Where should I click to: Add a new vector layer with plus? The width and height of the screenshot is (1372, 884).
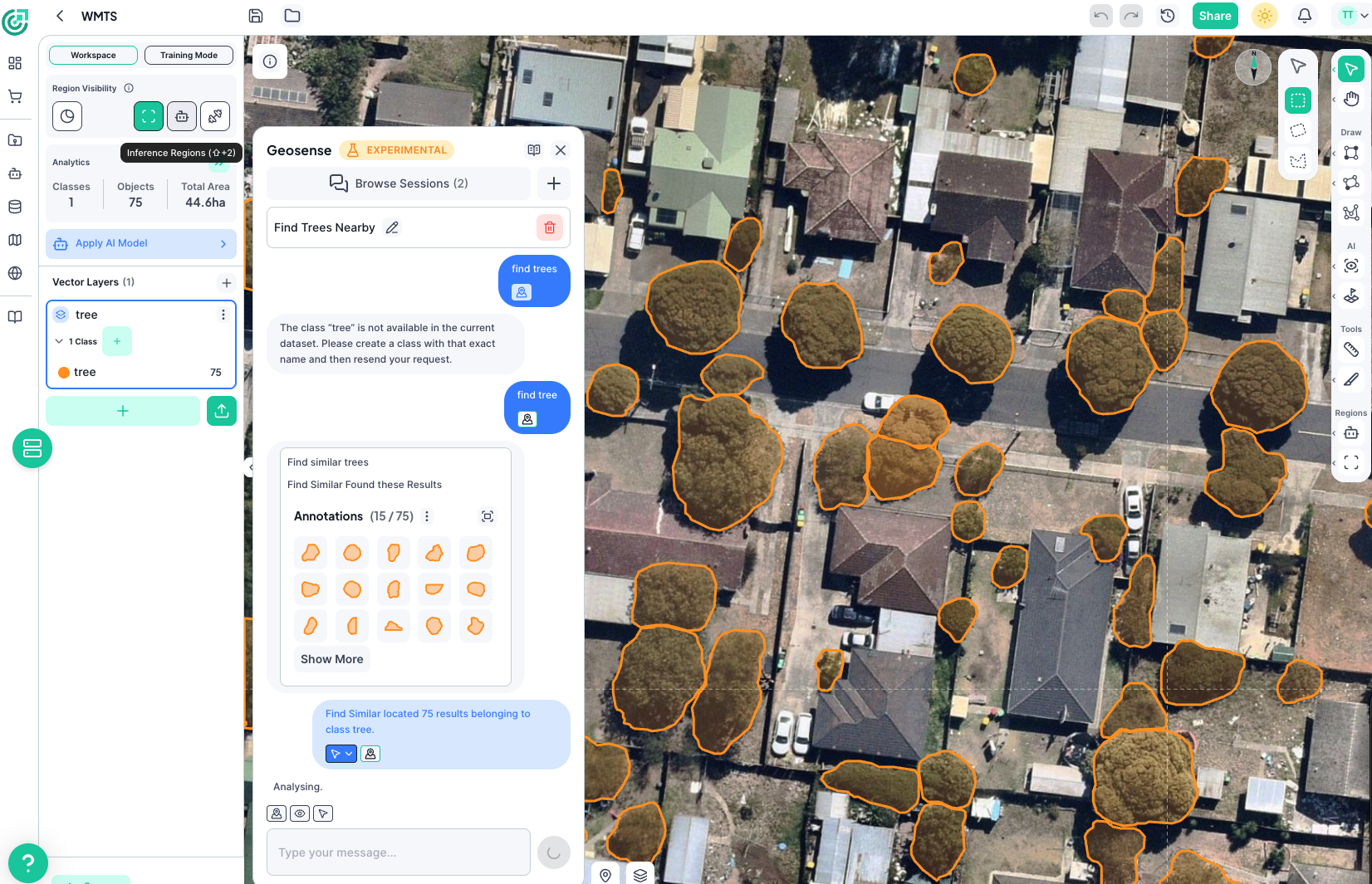click(227, 283)
